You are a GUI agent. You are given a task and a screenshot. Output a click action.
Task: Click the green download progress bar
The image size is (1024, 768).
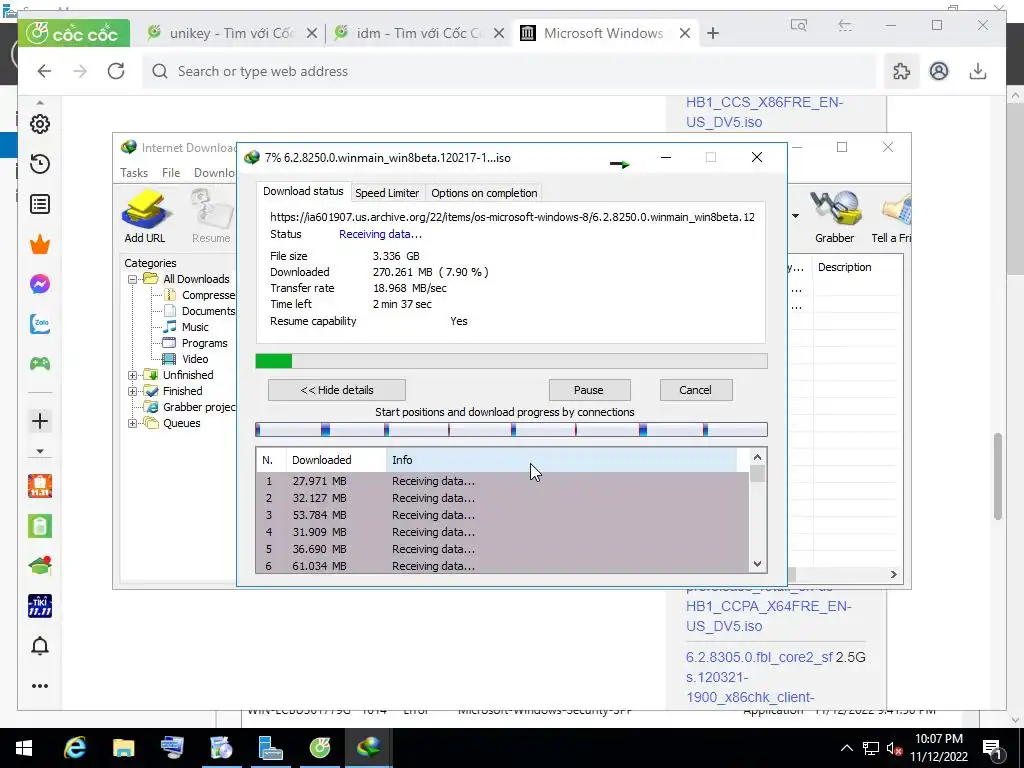click(x=511, y=361)
